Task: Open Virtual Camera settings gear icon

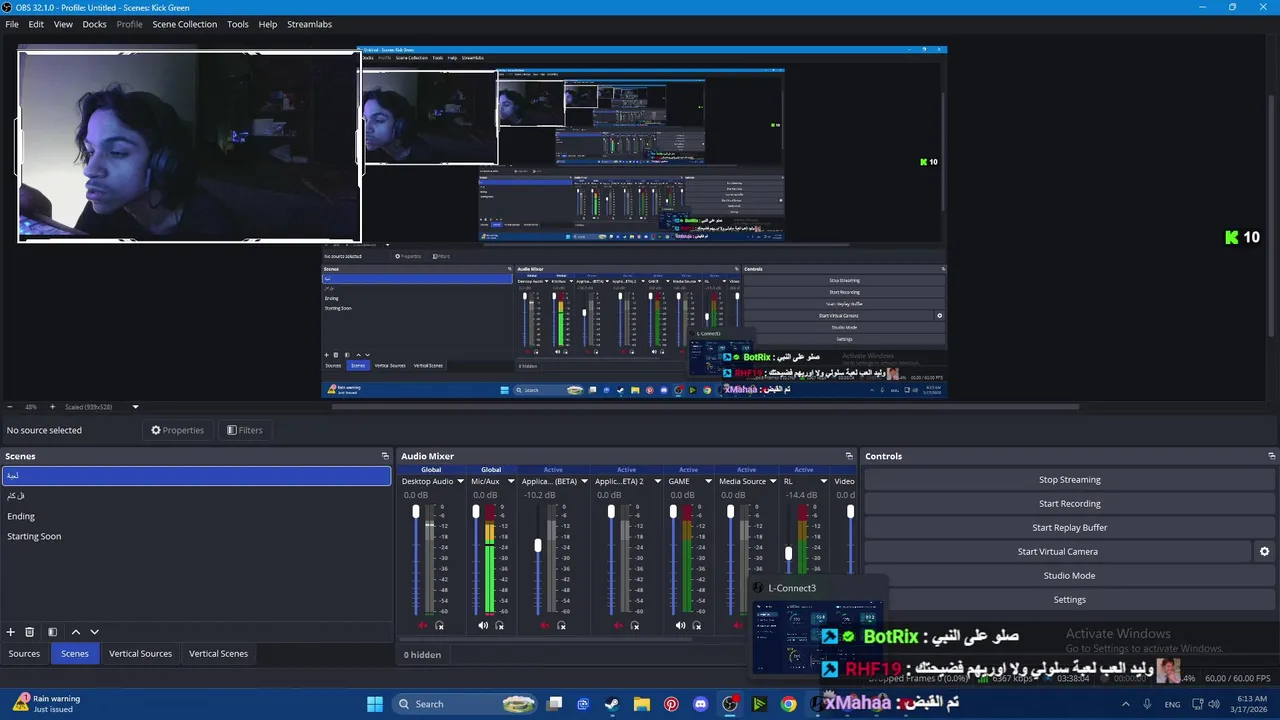Action: 1264,551
